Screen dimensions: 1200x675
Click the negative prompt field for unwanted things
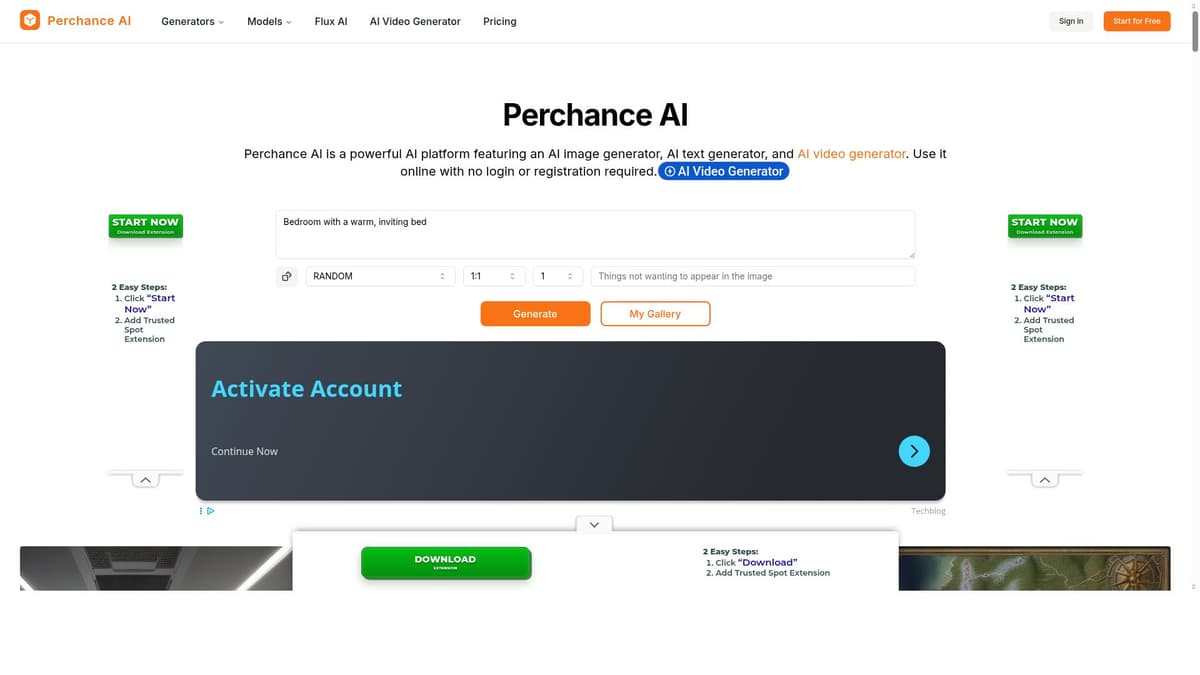point(752,276)
